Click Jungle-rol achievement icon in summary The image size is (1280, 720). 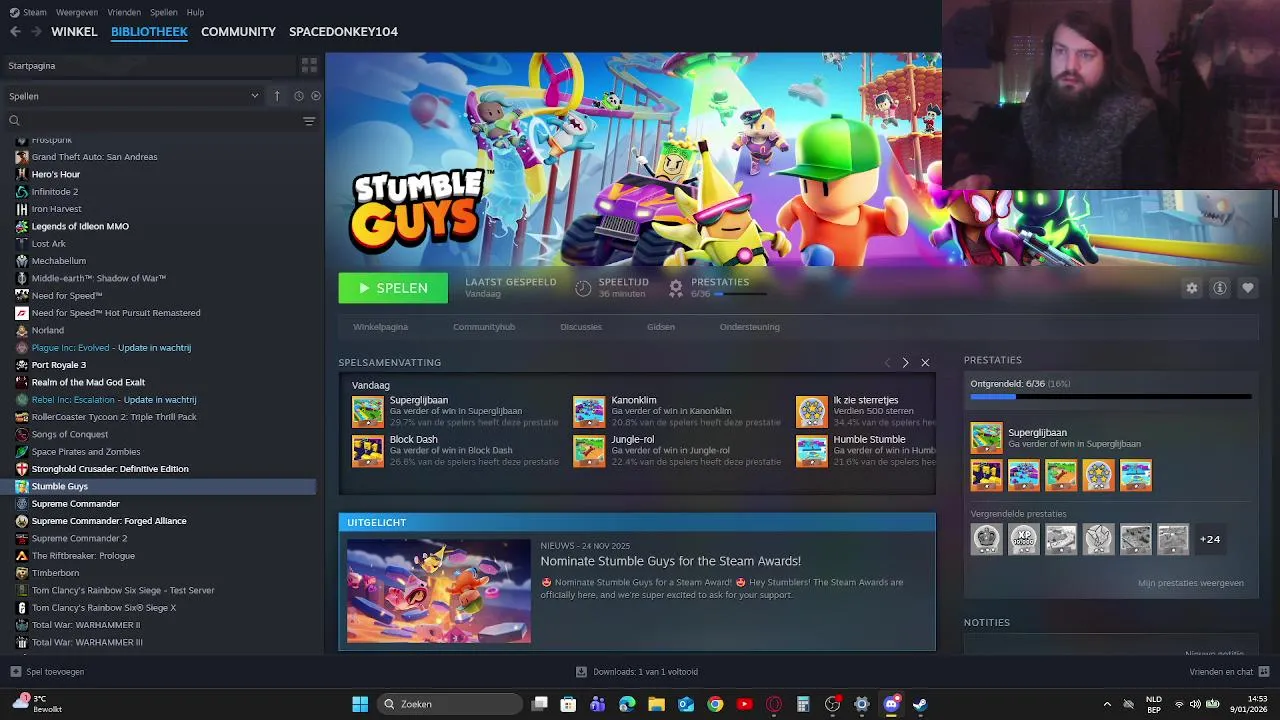click(x=589, y=451)
